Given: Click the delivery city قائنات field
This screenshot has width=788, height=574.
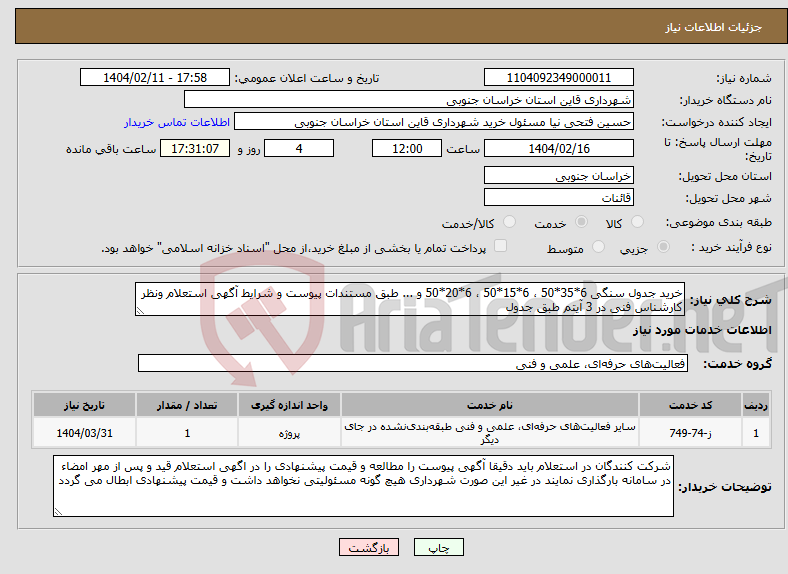Looking at the screenshot, I should click(x=558, y=197).
